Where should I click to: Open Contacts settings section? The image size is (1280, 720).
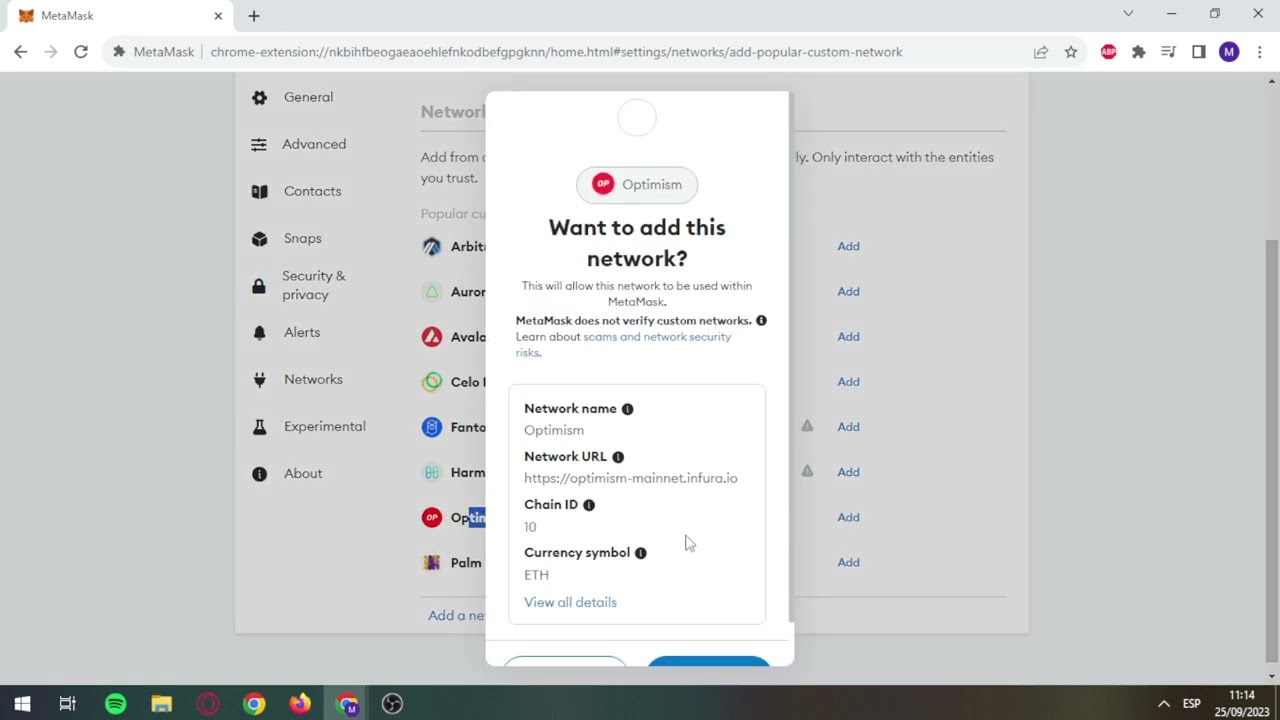click(x=312, y=191)
